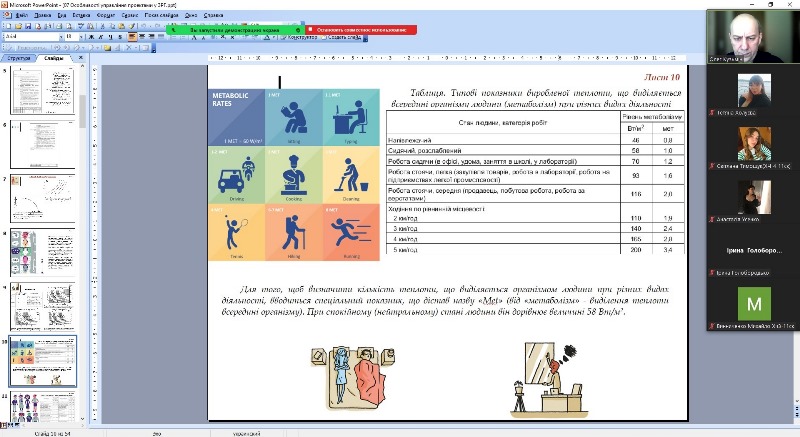Click thumbnail pane scrollbar down arrow
The width and height of the screenshot is (800, 437).
pos(83,419)
